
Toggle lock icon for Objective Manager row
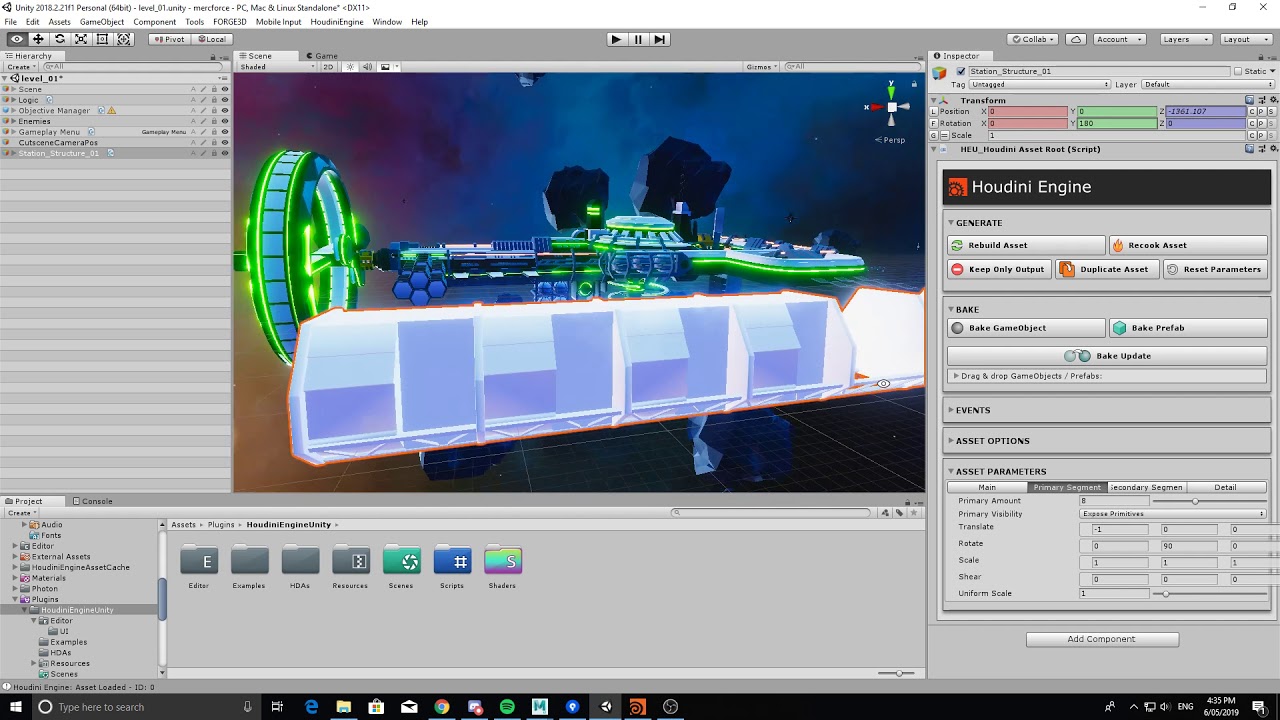(213, 110)
